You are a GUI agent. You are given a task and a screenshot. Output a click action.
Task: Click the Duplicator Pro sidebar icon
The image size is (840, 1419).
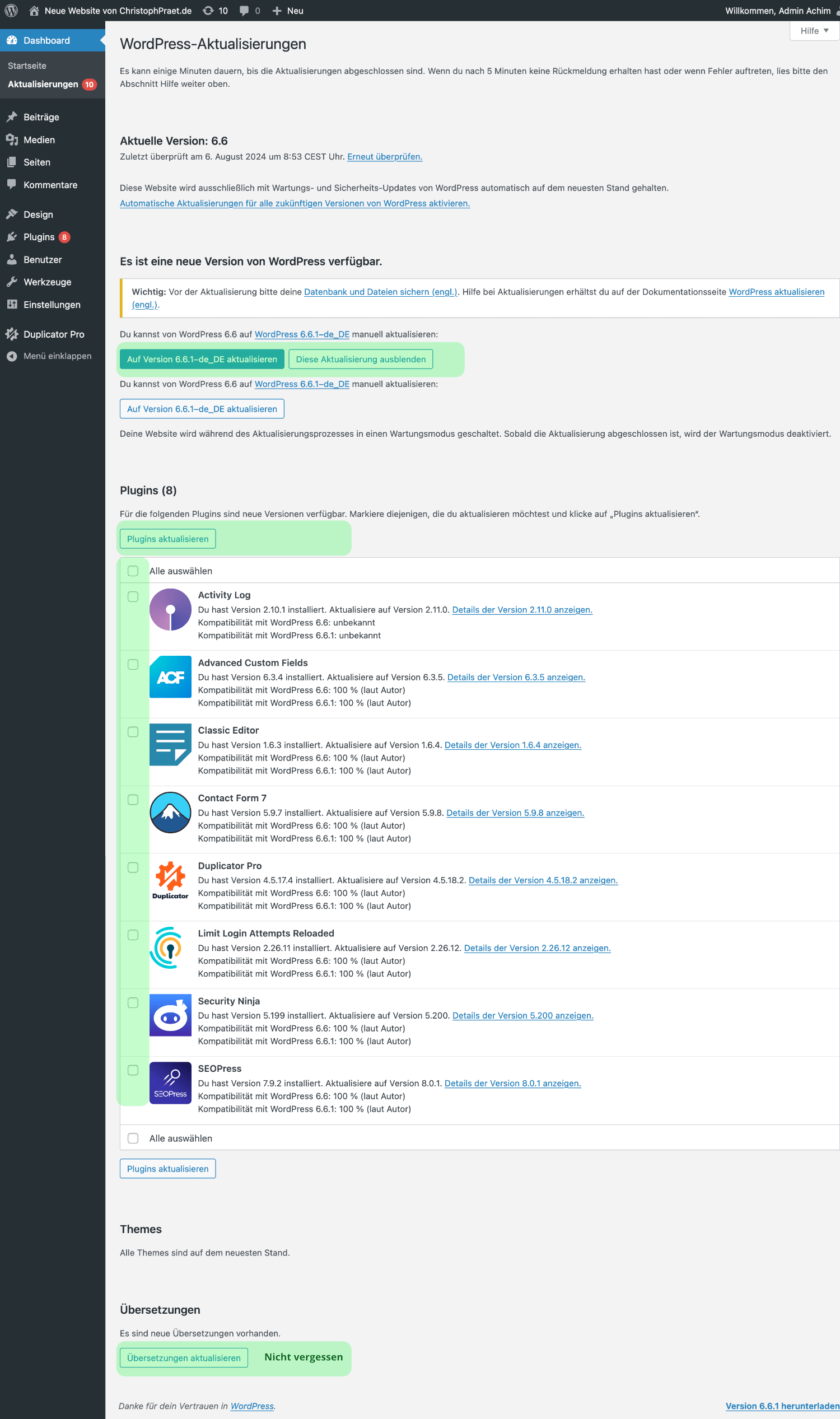click(12, 334)
